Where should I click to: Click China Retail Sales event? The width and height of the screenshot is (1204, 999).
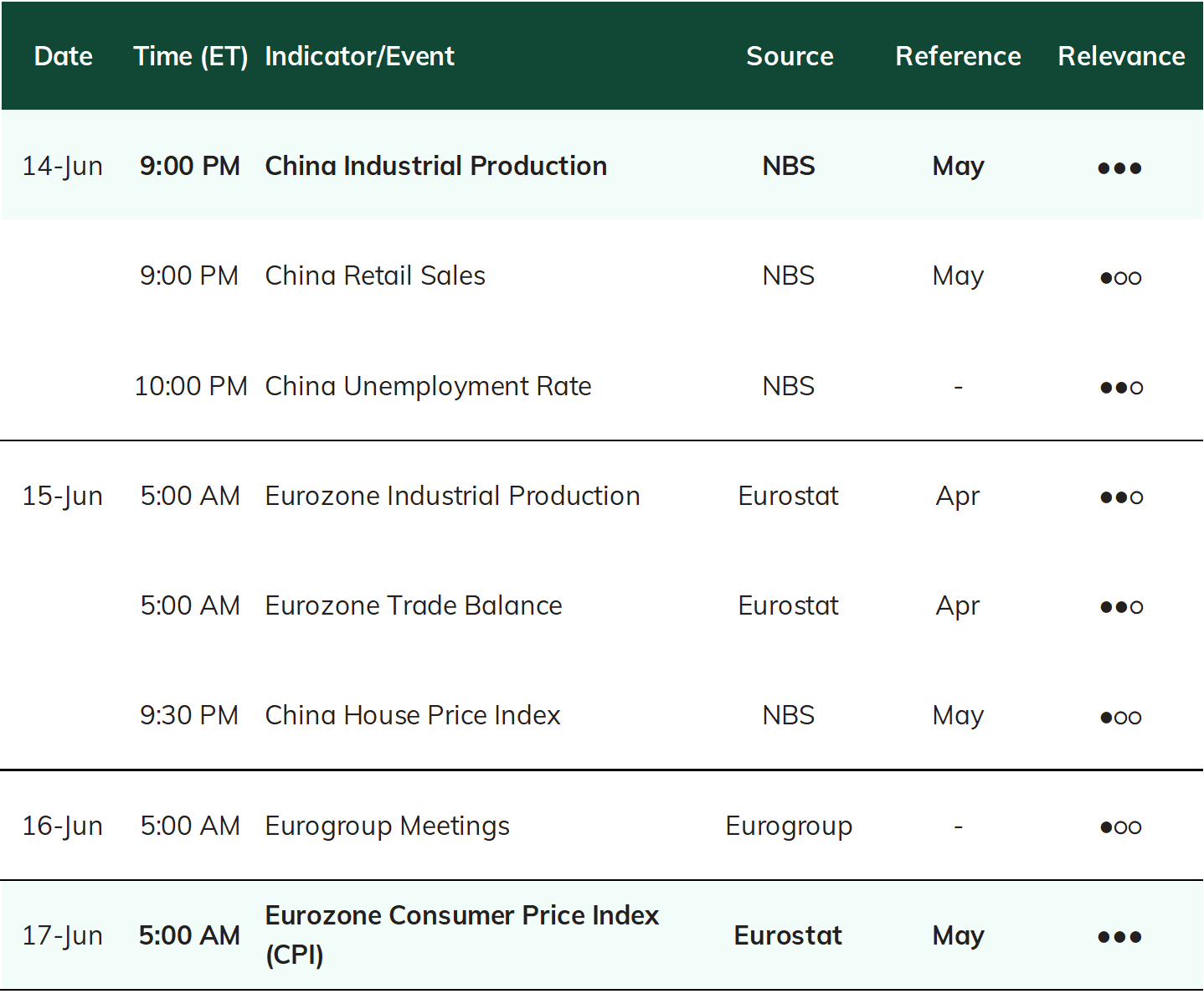pos(375,275)
